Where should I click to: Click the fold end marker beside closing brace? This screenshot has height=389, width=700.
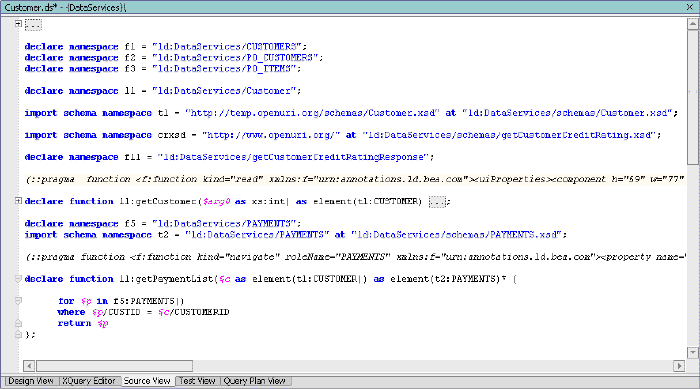[18, 334]
